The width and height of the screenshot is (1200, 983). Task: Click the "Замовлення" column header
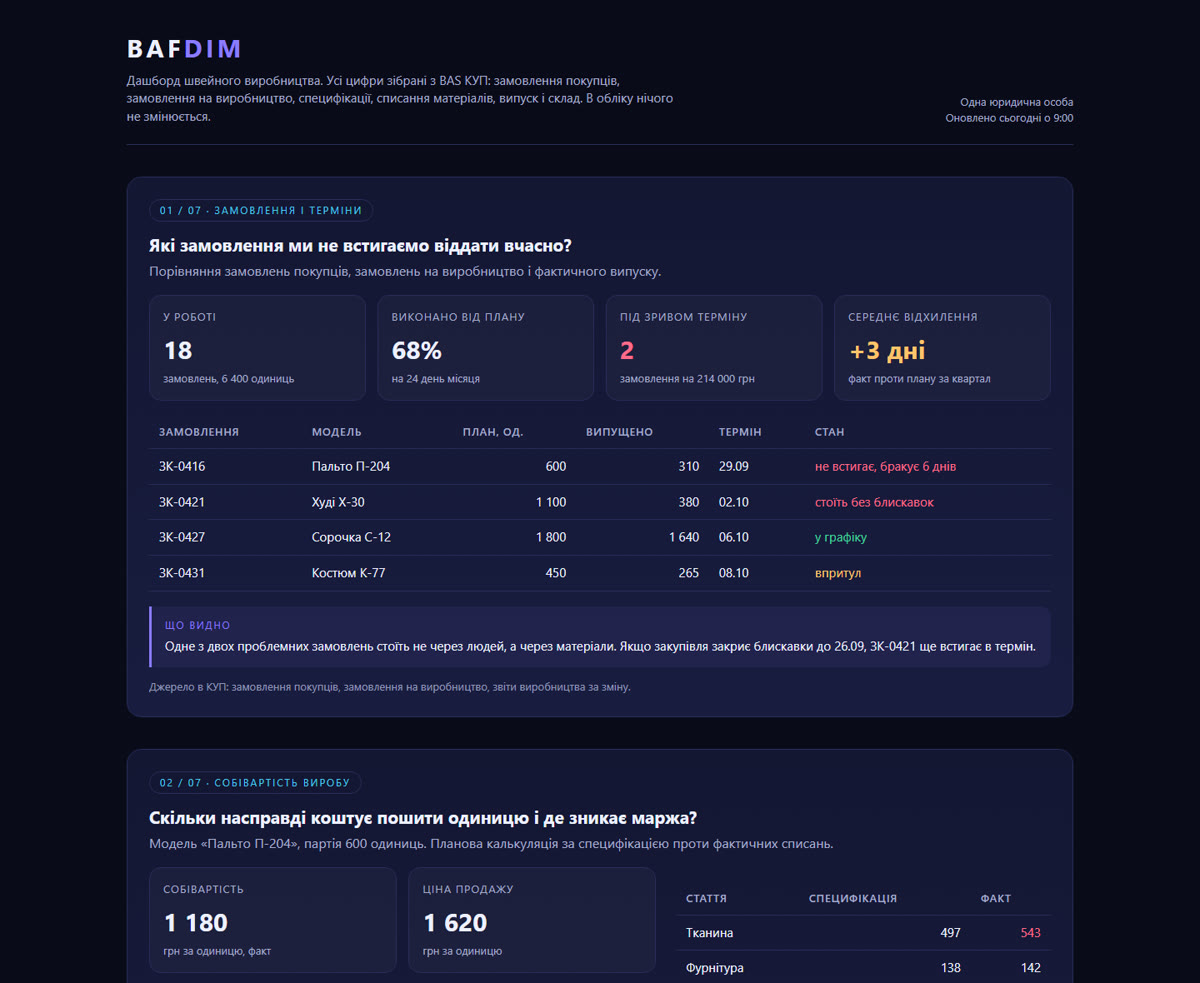click(199, 432)
